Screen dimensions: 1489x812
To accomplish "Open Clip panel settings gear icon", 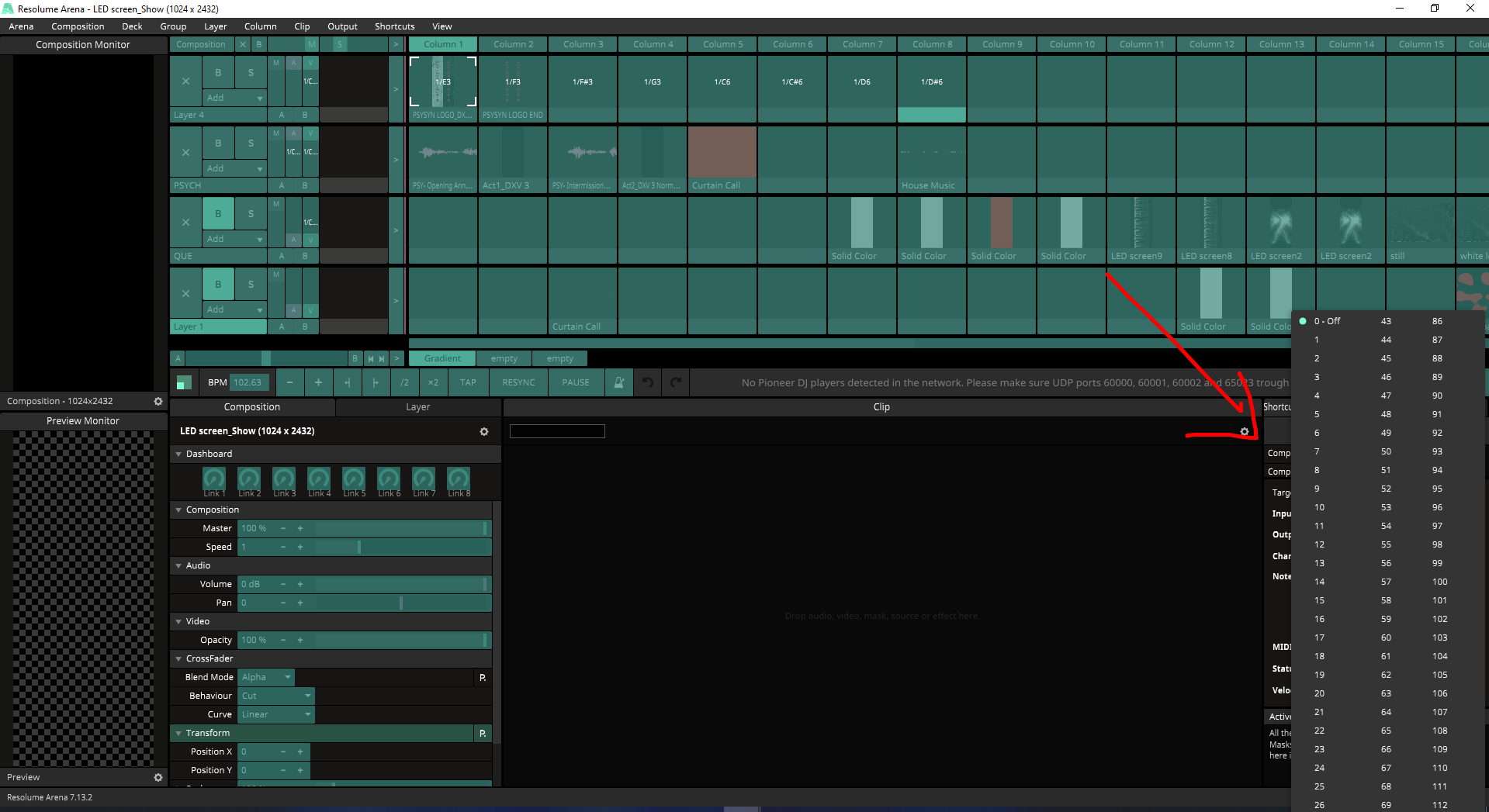I will coord(1245,431).
